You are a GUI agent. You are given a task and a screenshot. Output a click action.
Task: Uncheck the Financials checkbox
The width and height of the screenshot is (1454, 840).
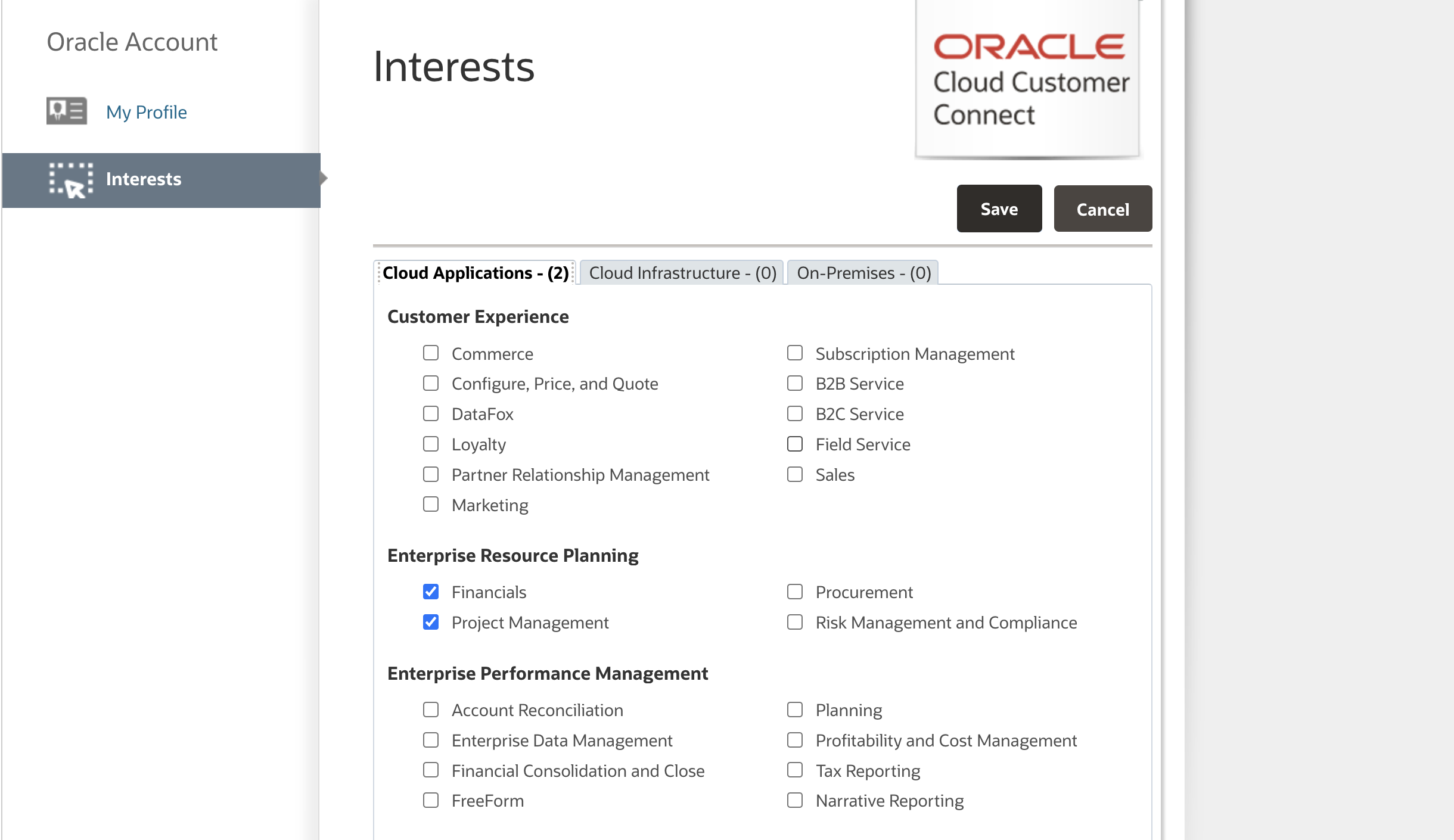(x=431, y=592)
